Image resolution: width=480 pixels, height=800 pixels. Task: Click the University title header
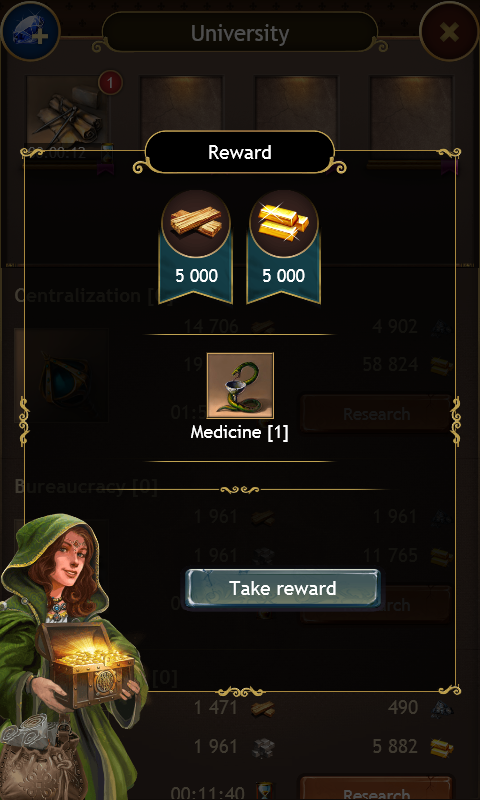coord(240,33)
